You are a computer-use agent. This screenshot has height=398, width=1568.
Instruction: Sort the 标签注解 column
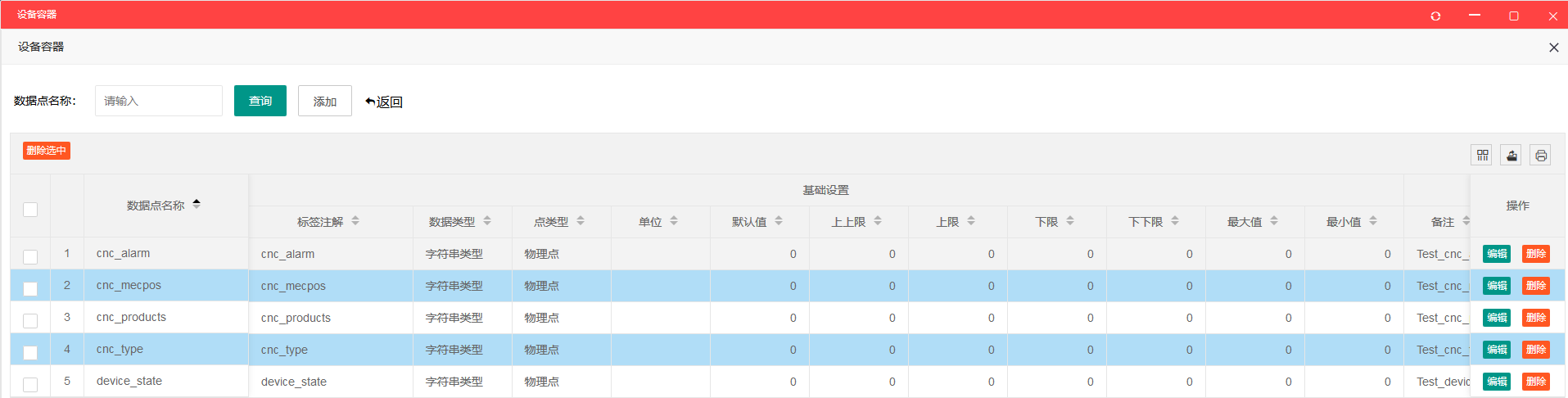(355, 221)
